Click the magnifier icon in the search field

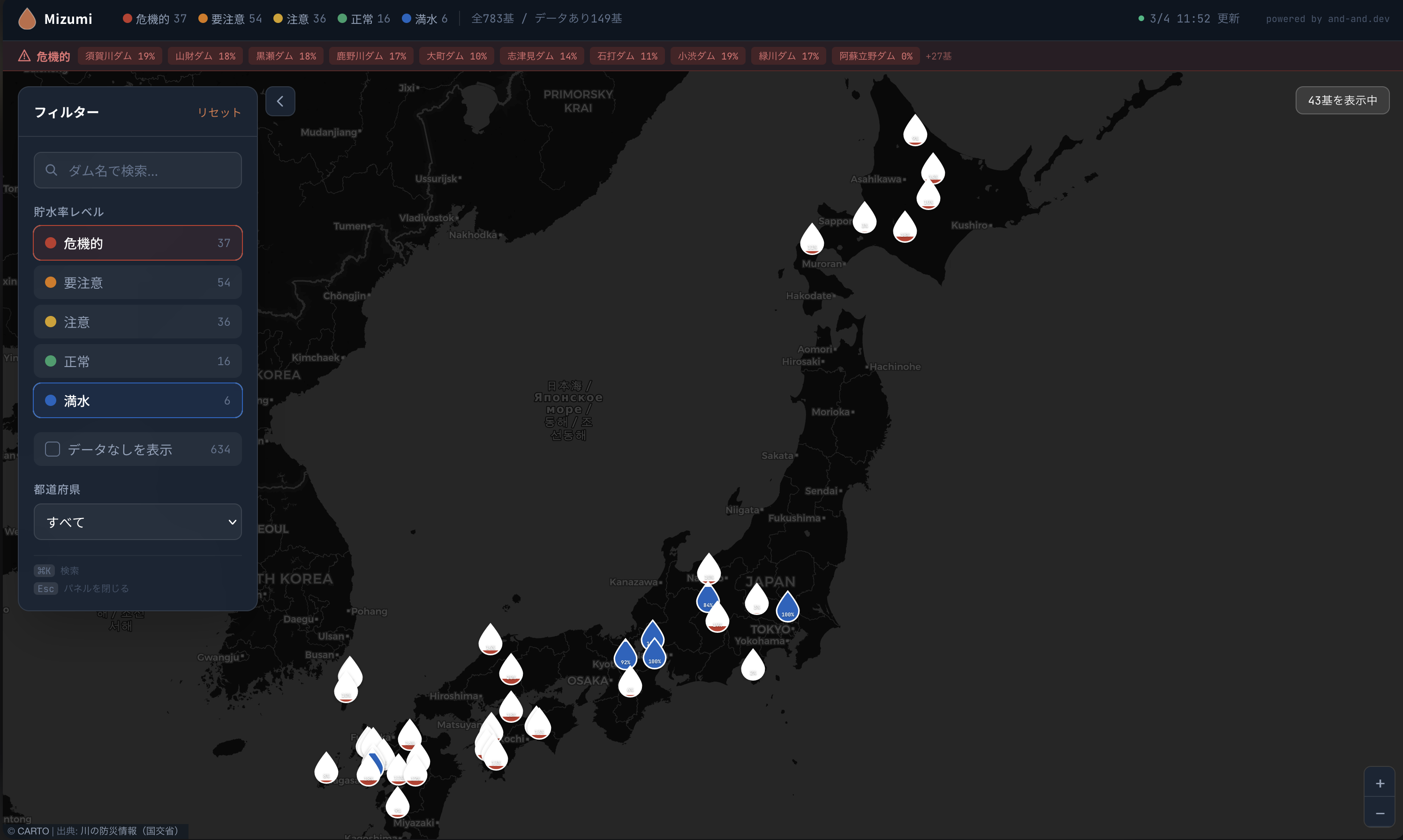pos(52,170)
